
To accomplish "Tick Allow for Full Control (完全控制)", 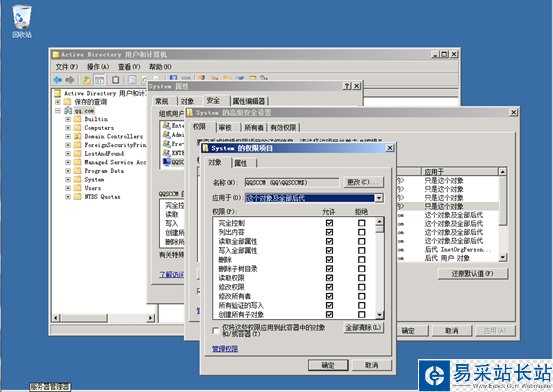I will pos(329,223).
